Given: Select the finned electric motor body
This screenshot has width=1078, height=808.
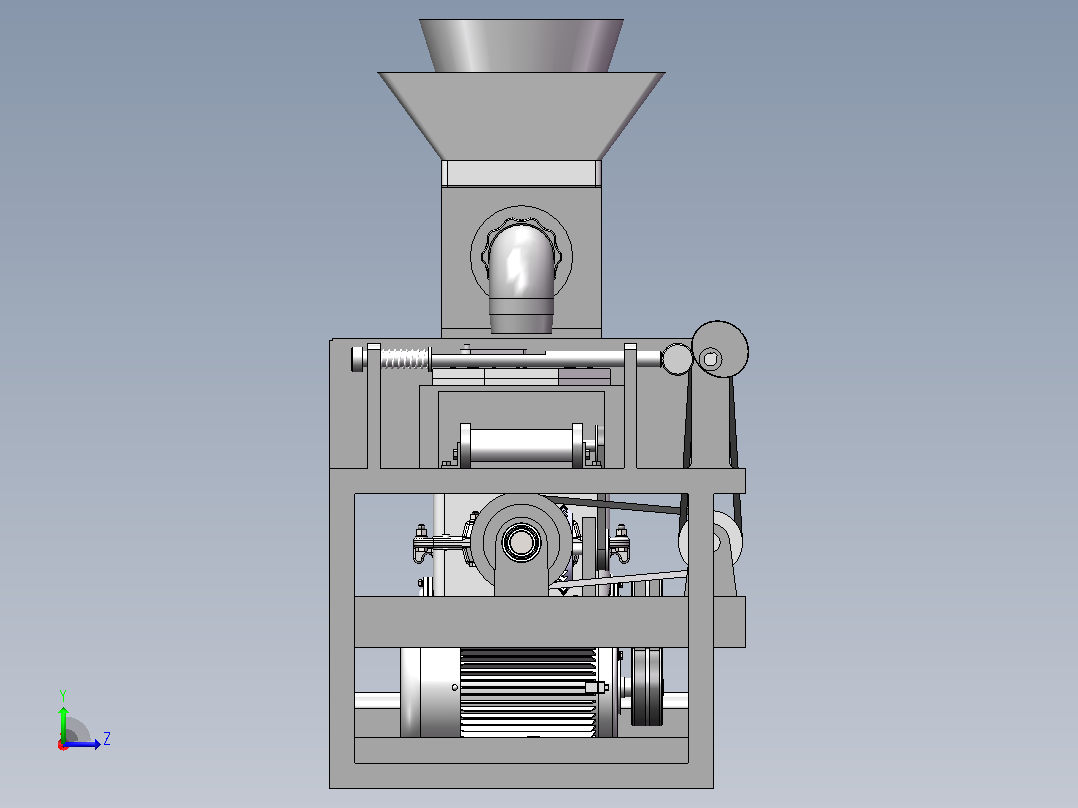Looking at the screenshot, I should coord(527,692).
